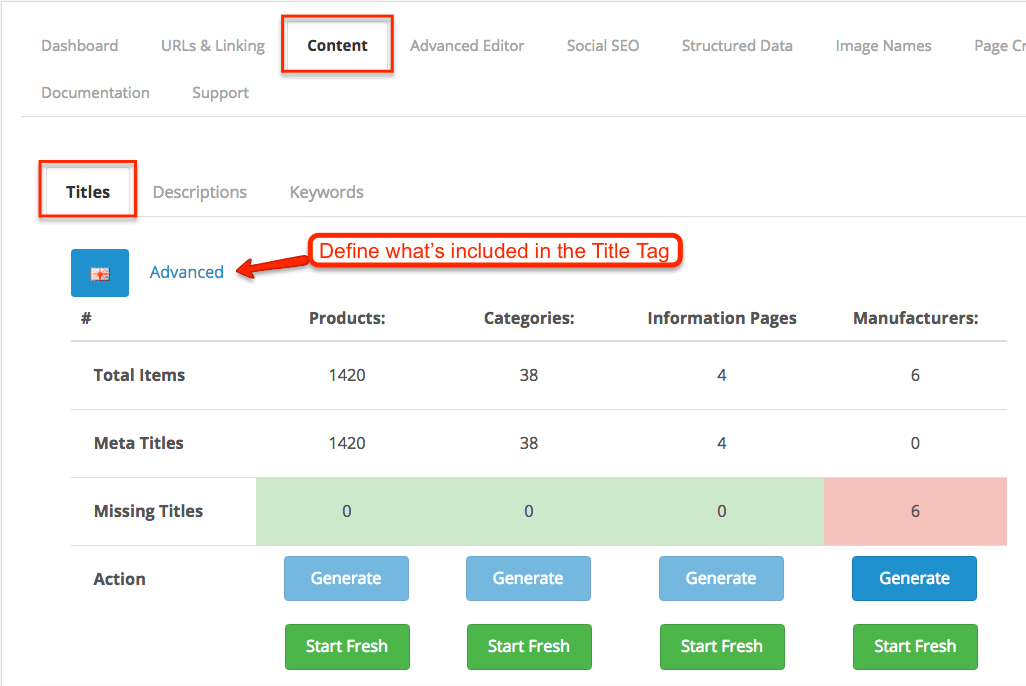Open the Support tab

(x=221, y=93)
